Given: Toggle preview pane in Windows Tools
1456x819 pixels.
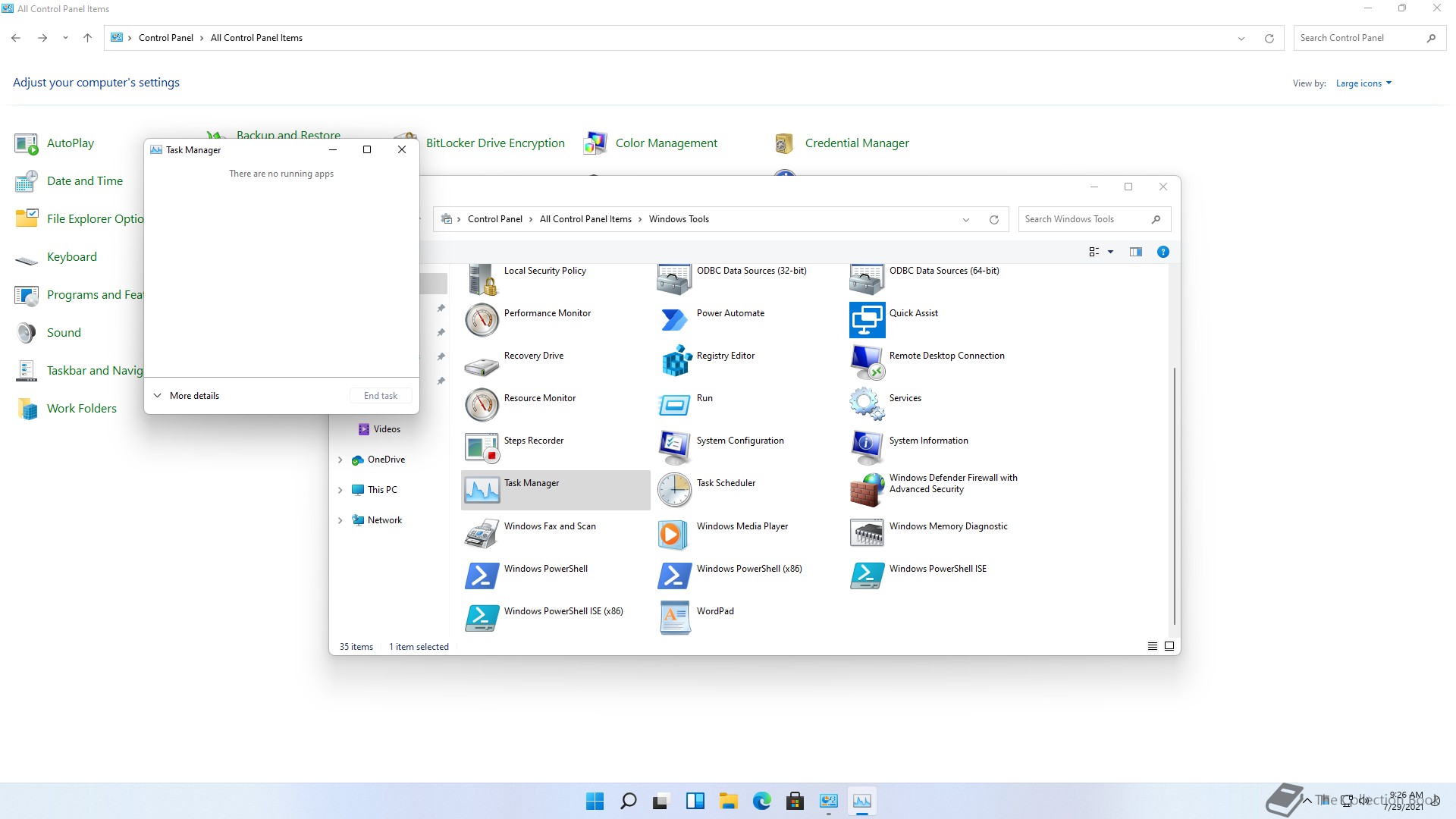Looking at the screenshot, I should 1135,252.
